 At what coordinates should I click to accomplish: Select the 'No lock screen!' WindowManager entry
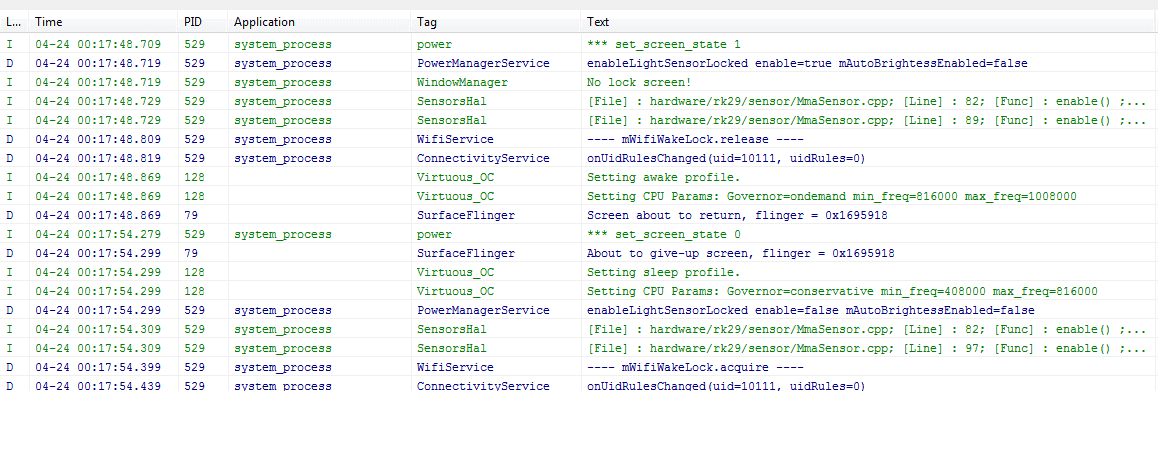click(579, 82)
